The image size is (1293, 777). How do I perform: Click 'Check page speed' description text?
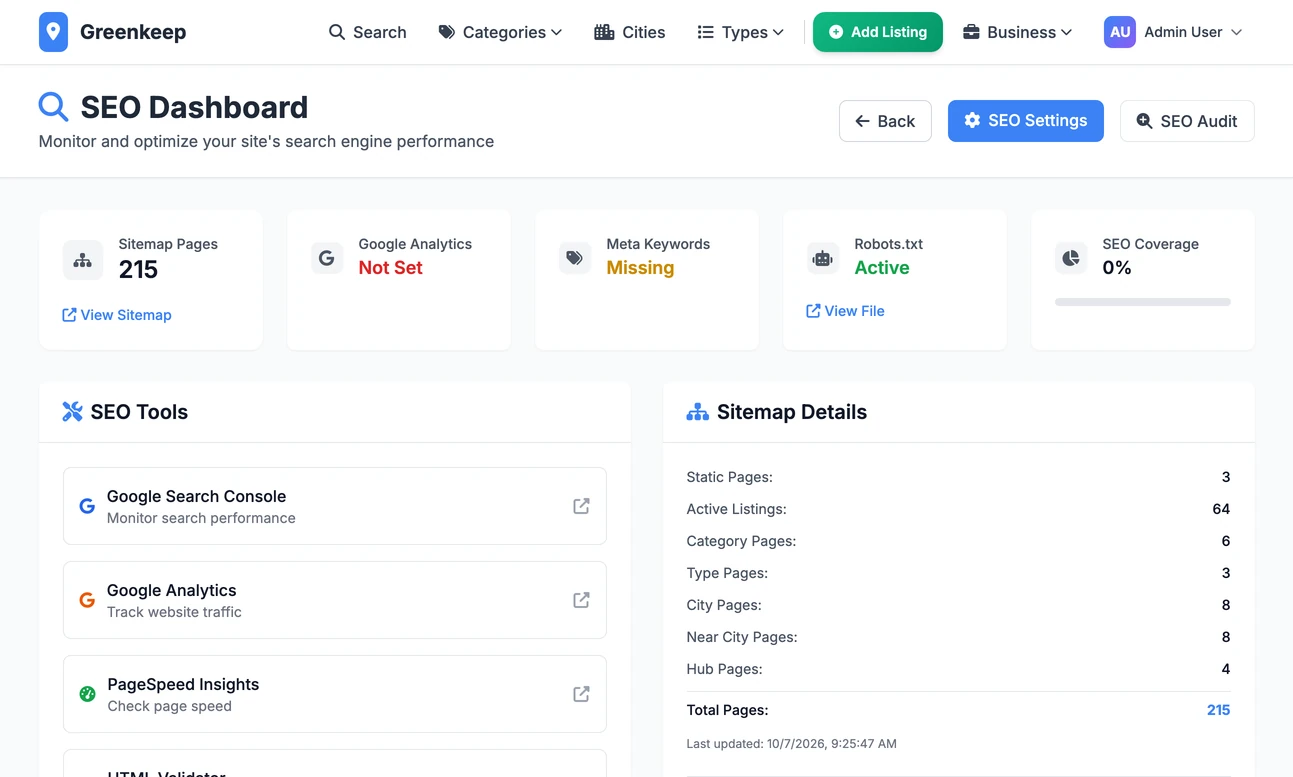click(169, 706)
